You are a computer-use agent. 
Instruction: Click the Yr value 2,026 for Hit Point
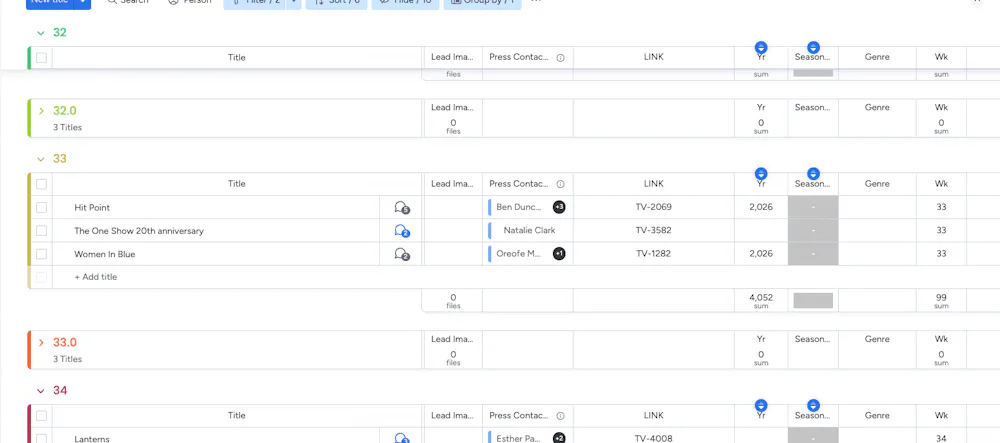[x=761, y=207]
